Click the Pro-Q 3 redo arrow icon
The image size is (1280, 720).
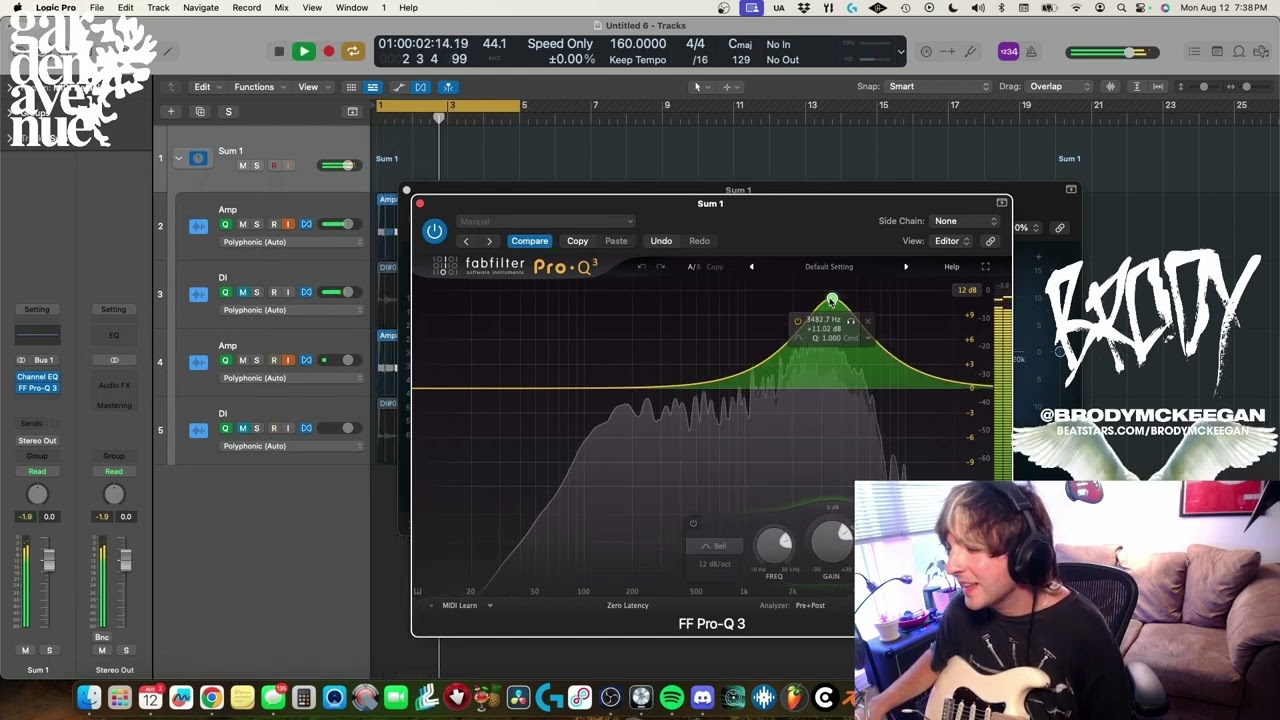pyautogui.click(x=660, y=267)
